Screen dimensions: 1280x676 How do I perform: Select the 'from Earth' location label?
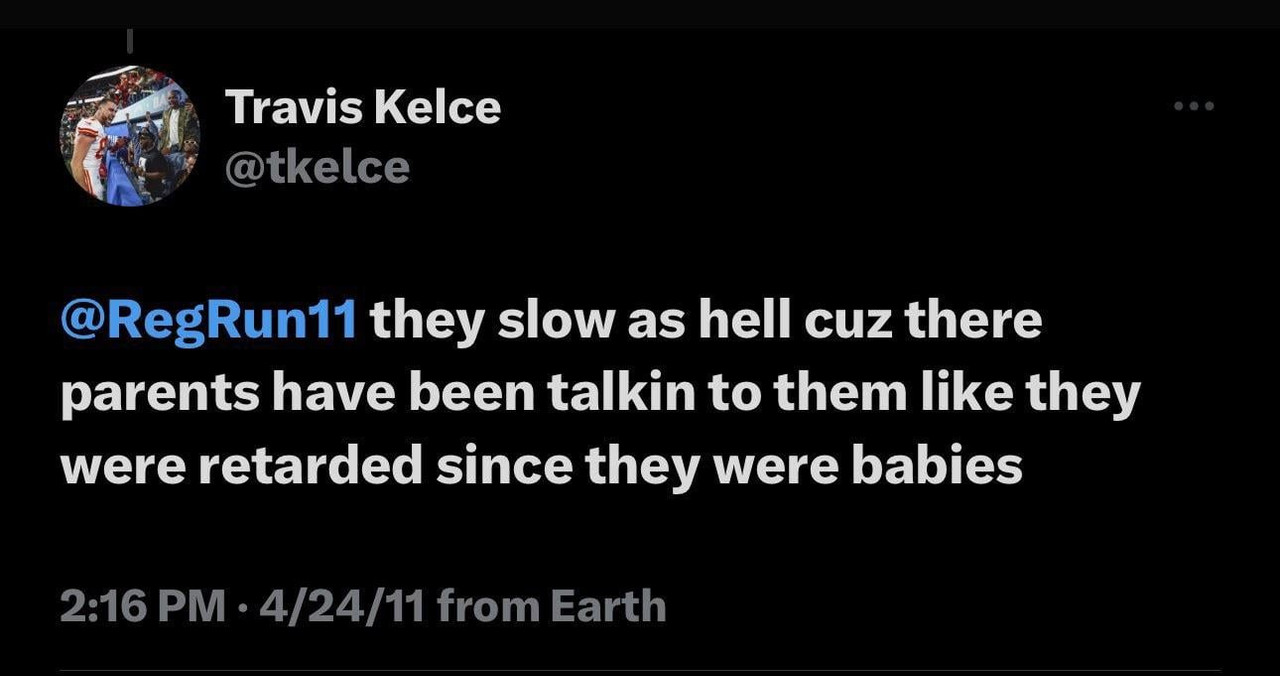(x=552, y=607)
